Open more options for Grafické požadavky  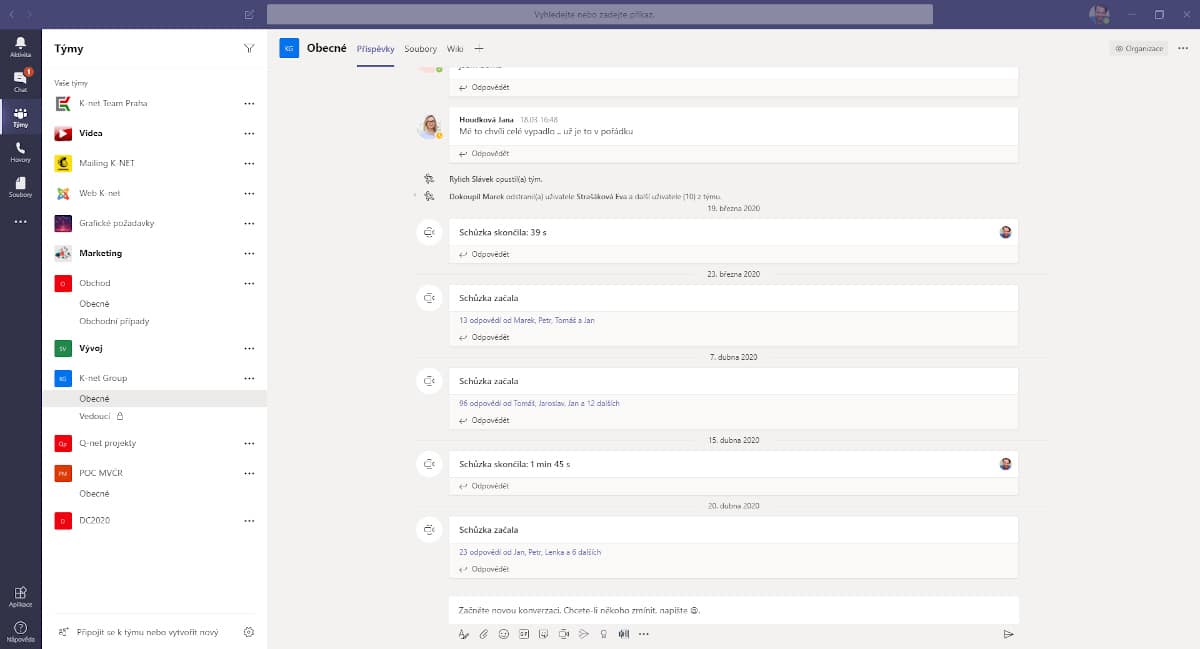tap(249, 223)
